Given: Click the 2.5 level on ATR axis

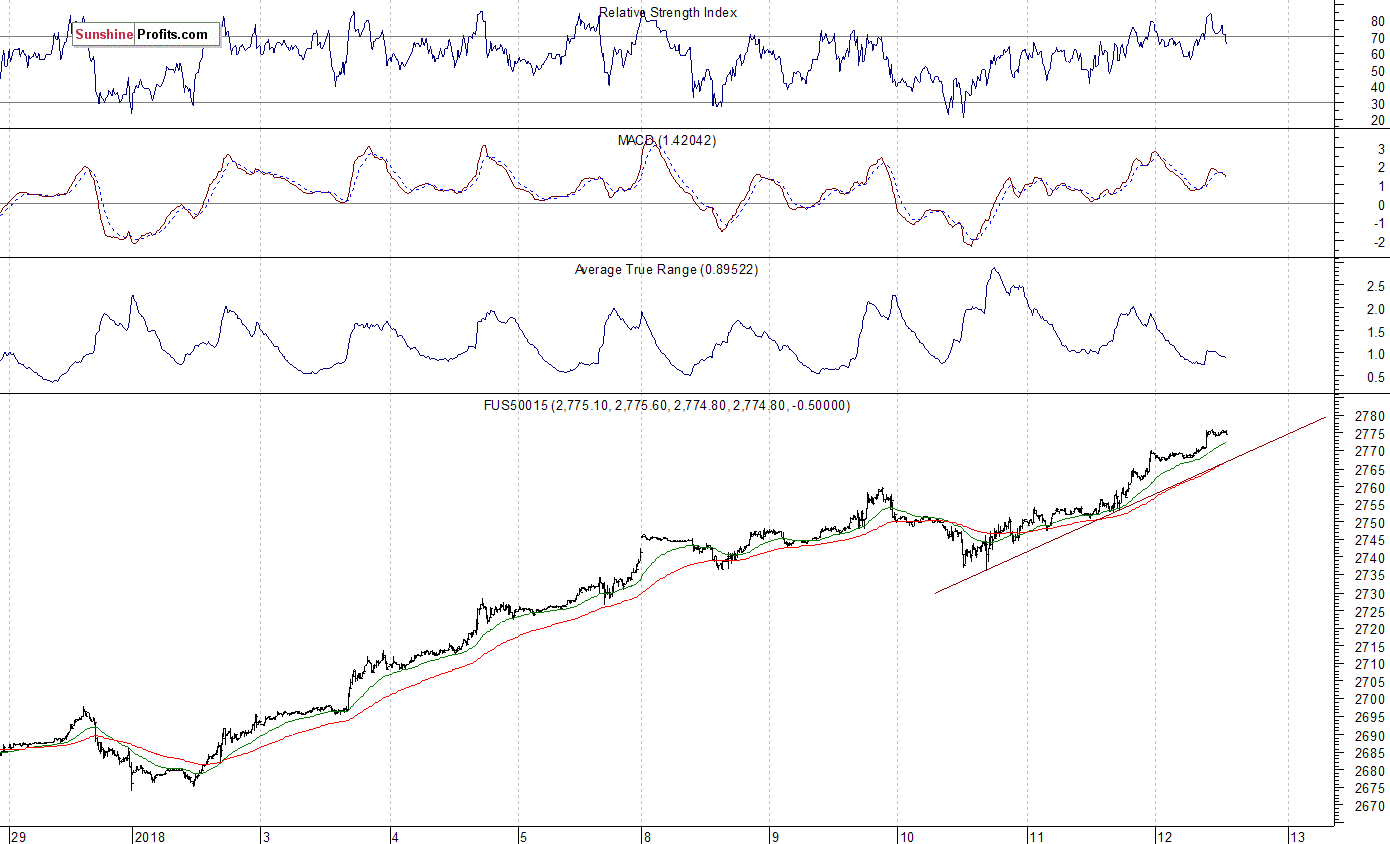Looking at the screenshot, I should [1376, 287].
